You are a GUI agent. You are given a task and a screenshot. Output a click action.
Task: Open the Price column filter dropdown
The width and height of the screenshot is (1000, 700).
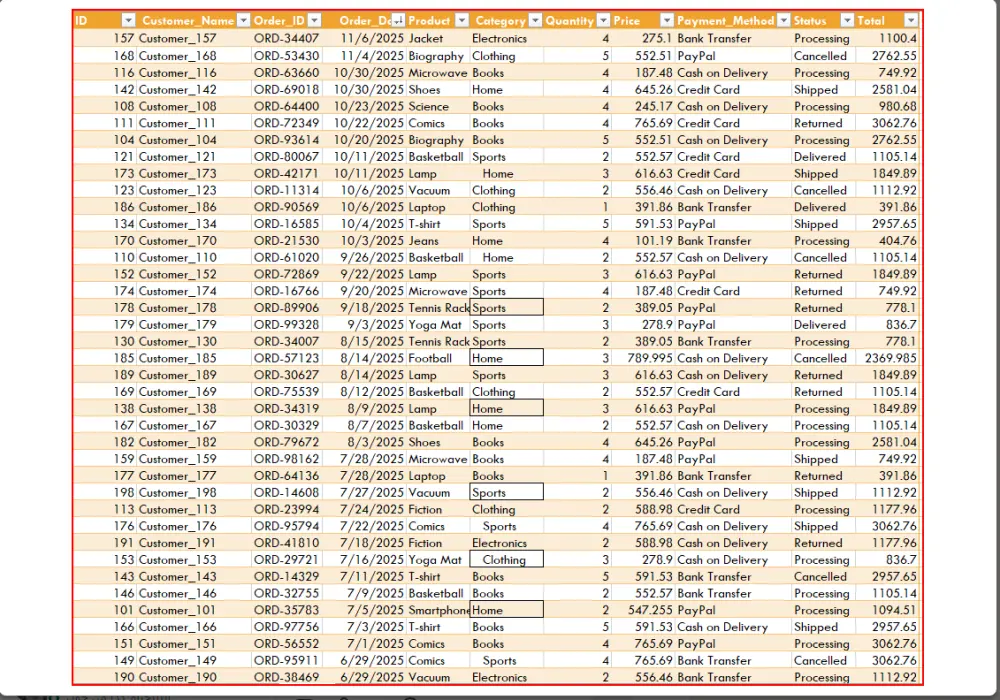coord(666,20)
